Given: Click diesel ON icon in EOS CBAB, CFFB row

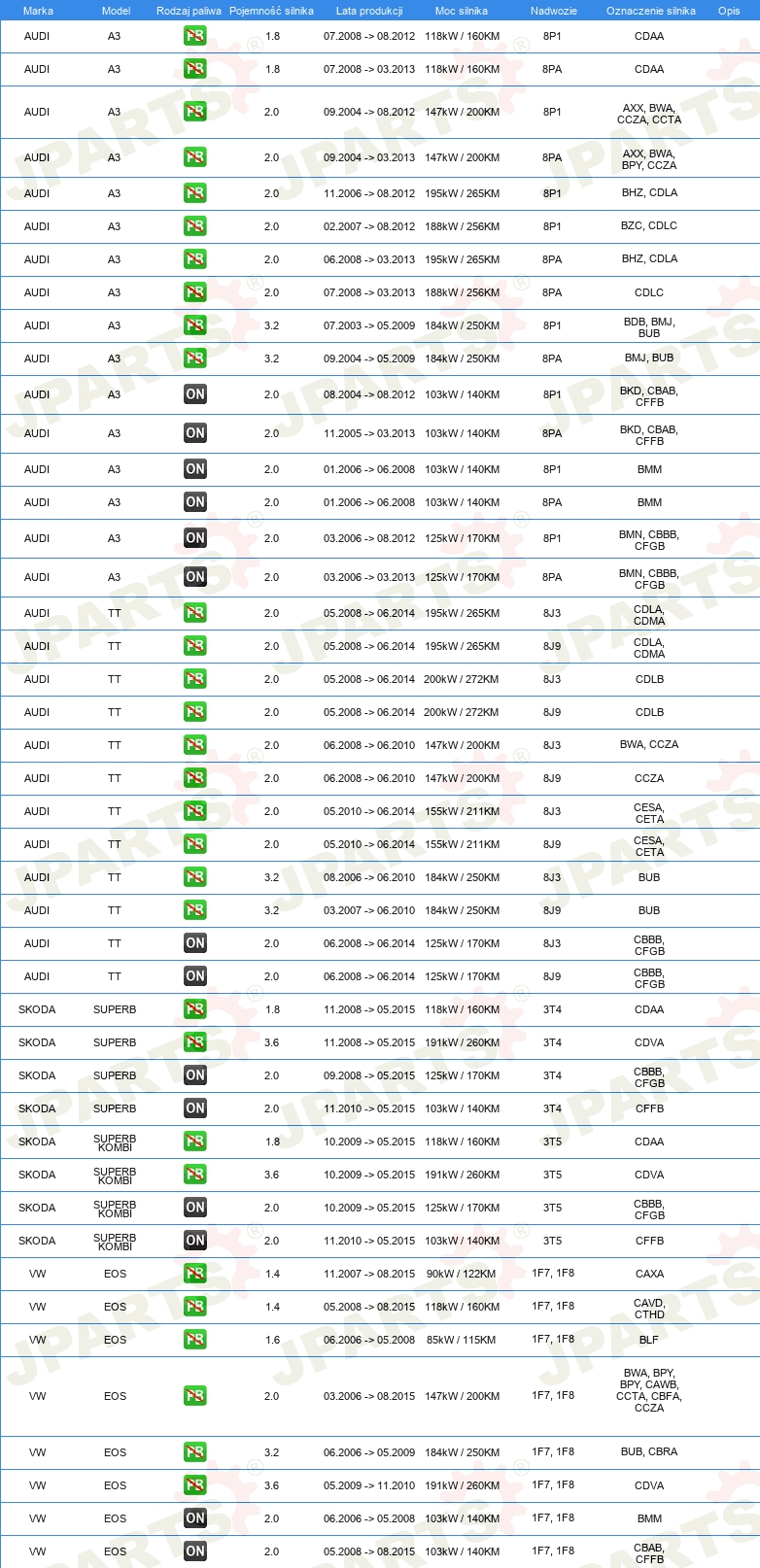Looking at the screenshot, I should coord(195,1551).
